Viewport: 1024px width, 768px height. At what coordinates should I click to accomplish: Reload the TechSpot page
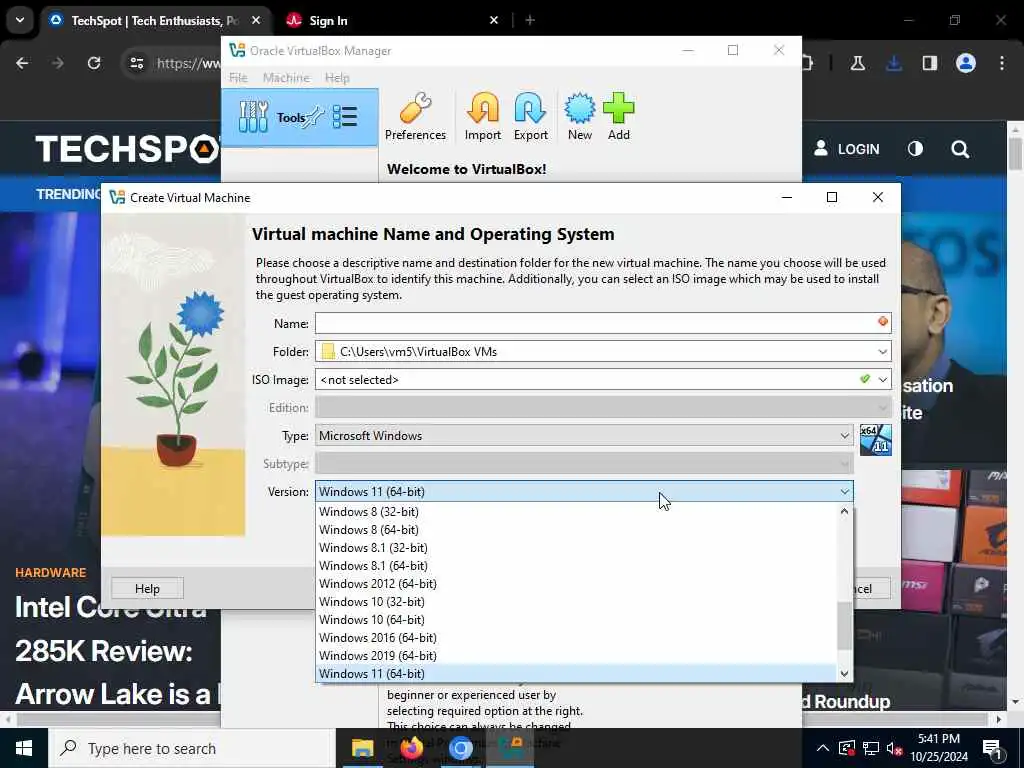(x=94, y=63)
